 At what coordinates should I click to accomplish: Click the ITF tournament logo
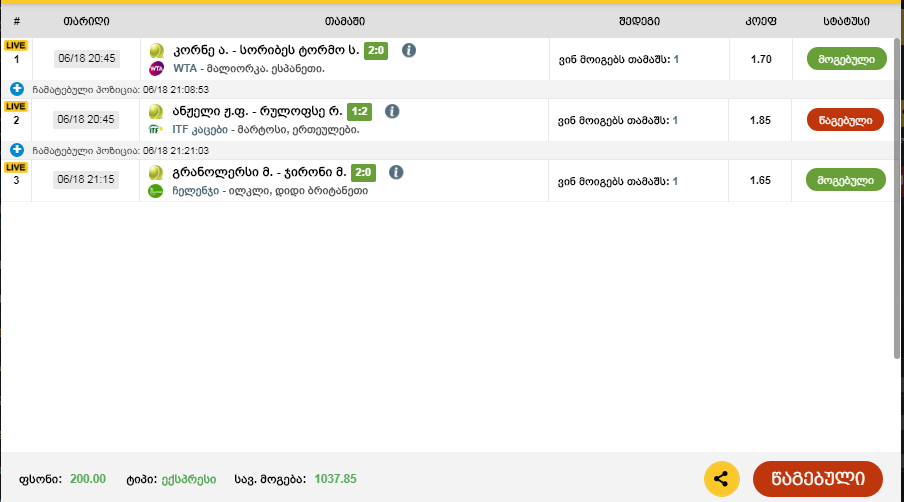156,130
